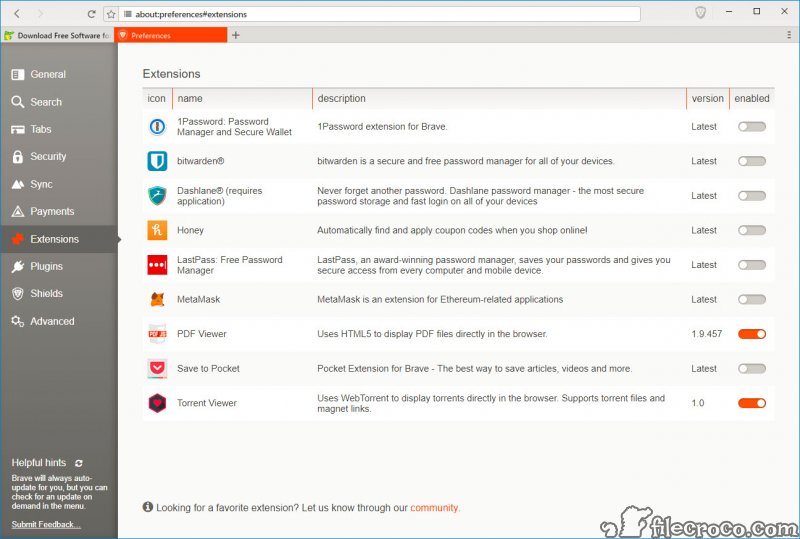Click the bitwarden shield icon
Screen dimensions: 800x539
[x=157, y=161]
